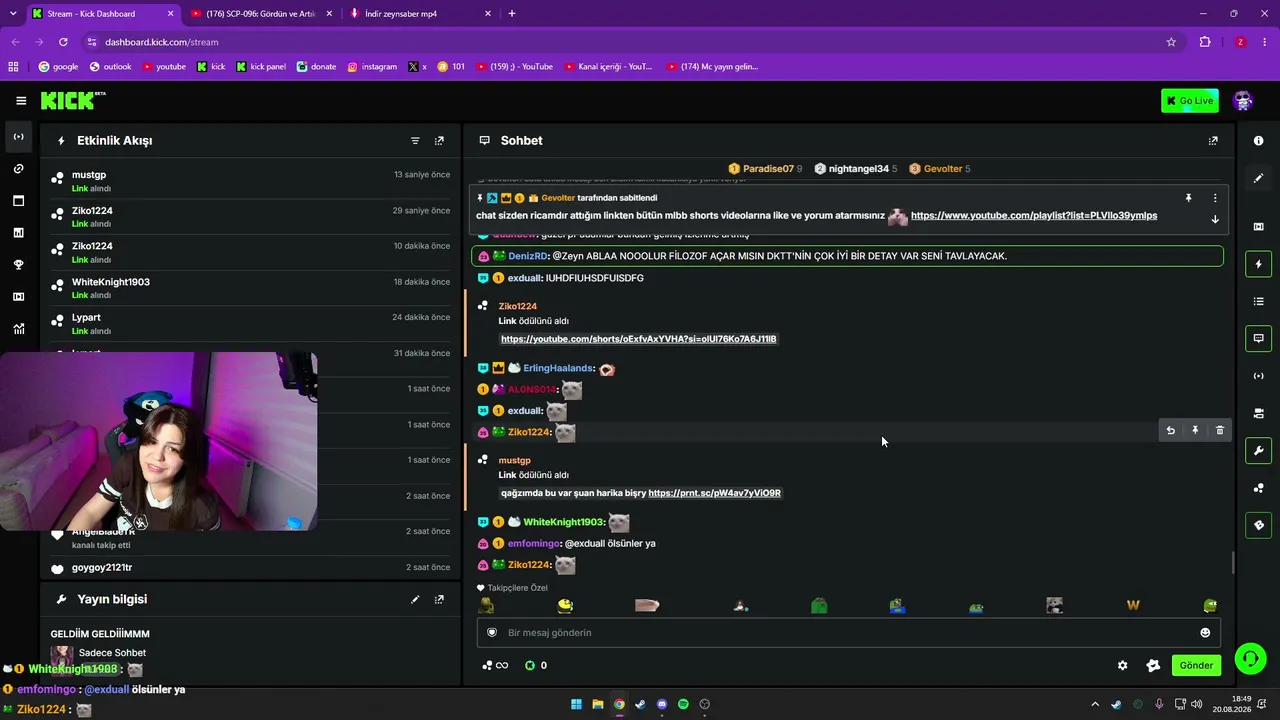
Task: Switch to the İndir zeynsaber mp4 tab
Action: tap(420, 14)
